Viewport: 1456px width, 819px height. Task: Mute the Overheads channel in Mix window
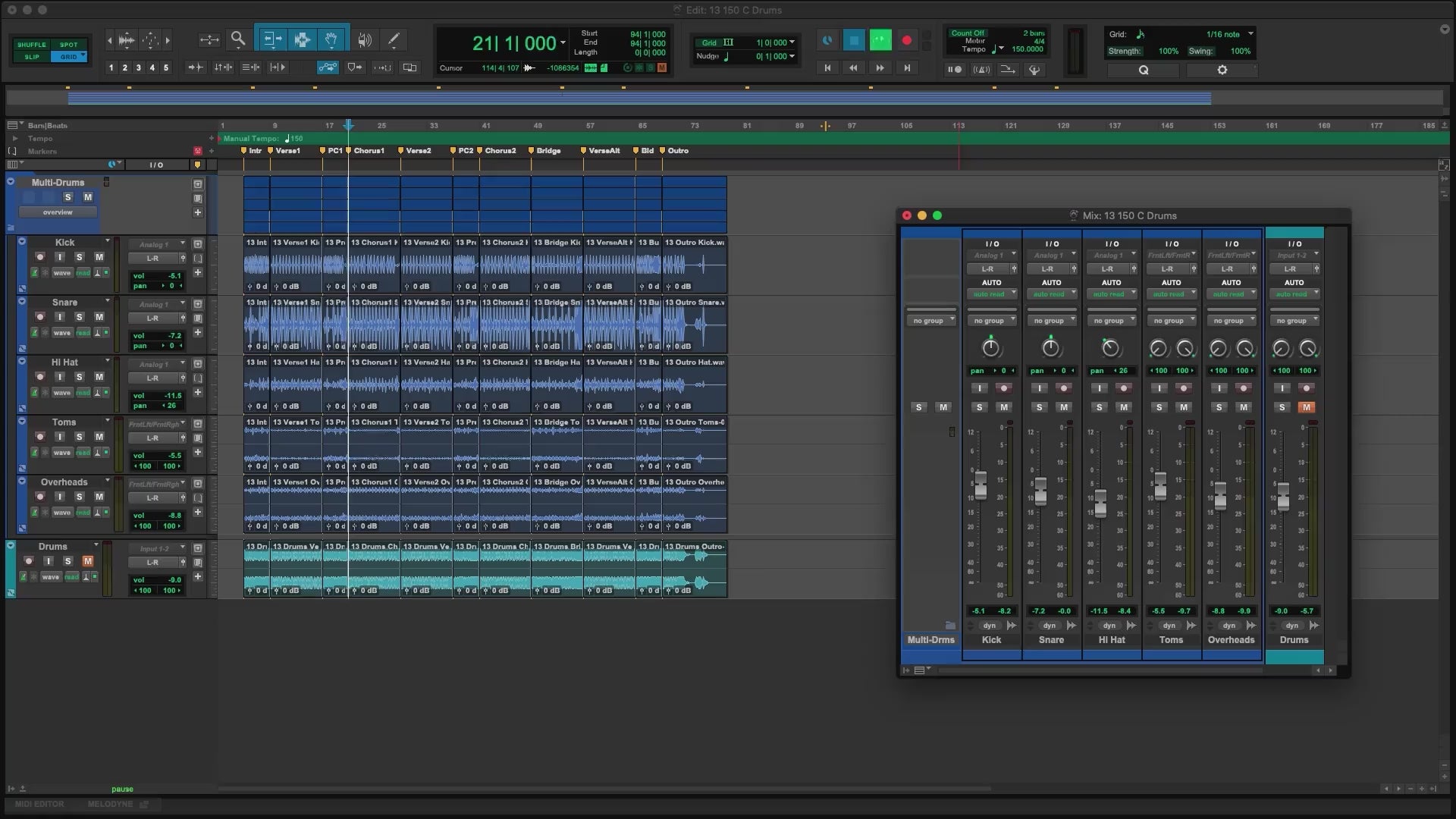point(1244,407)
